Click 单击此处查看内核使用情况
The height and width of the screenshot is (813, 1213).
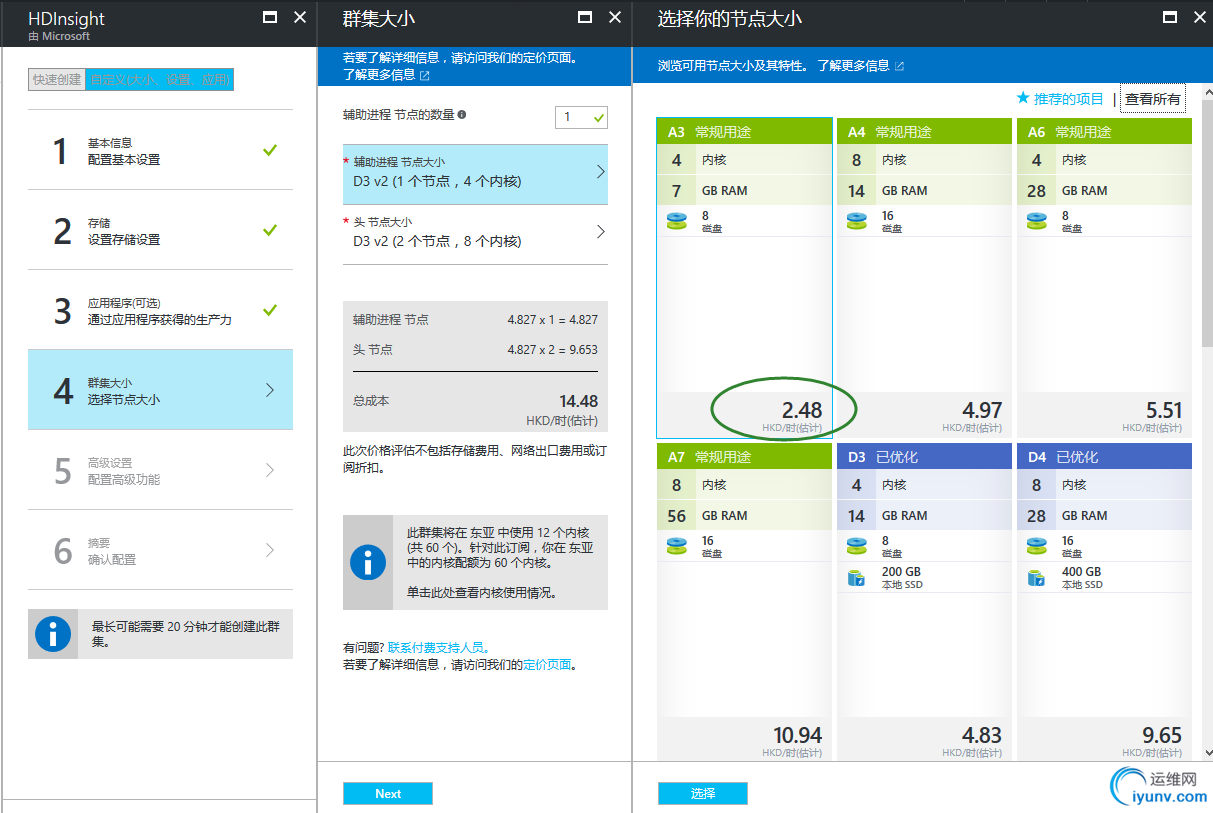(481, 593)
